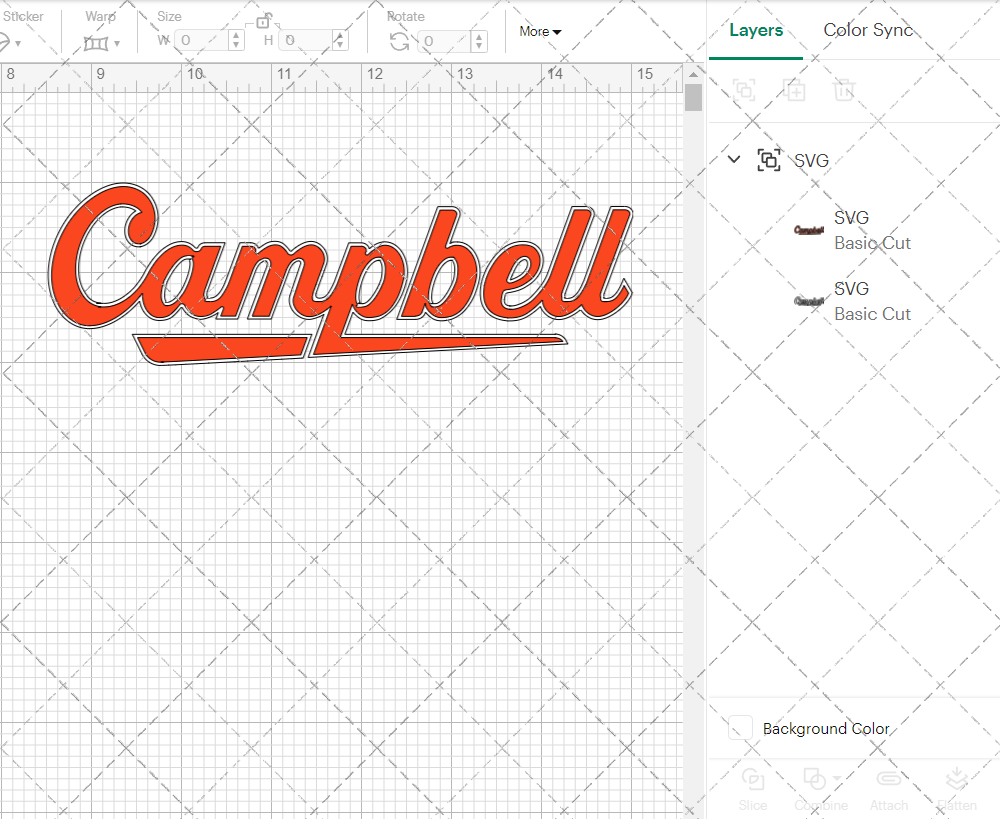Collapse the SVG group using its chevron
Image resolution: width=1000 pixels, height=819 pixels.
pos(733,159)
